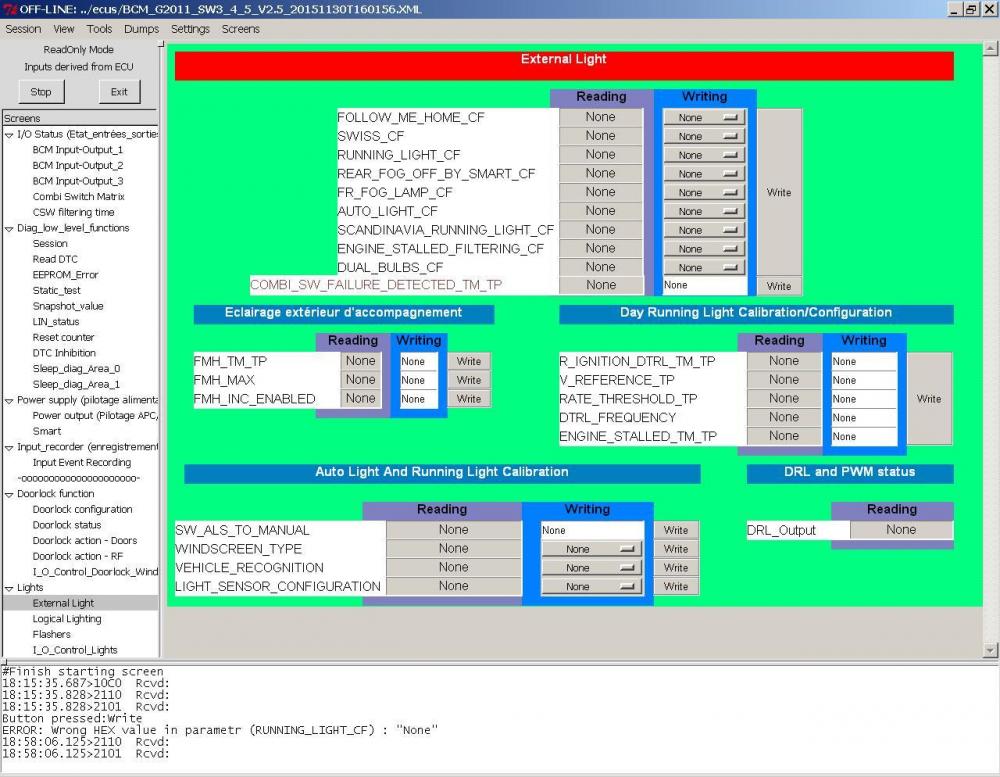Click Write button for SW_ALS_TO_MANUAL

tap(676, 530)
